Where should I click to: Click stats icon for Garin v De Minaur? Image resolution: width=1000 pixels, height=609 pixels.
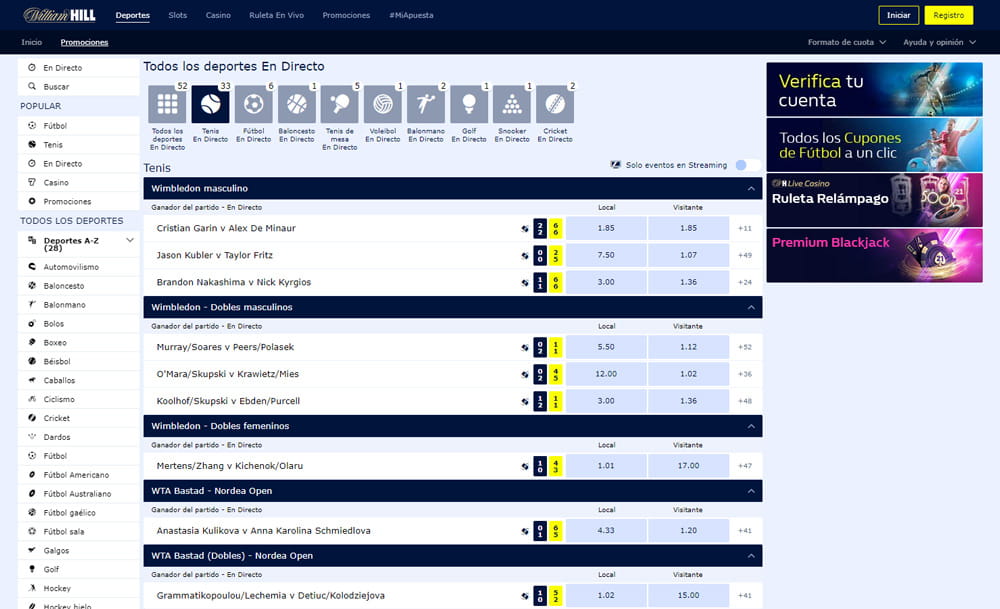[x=524, y=228]
